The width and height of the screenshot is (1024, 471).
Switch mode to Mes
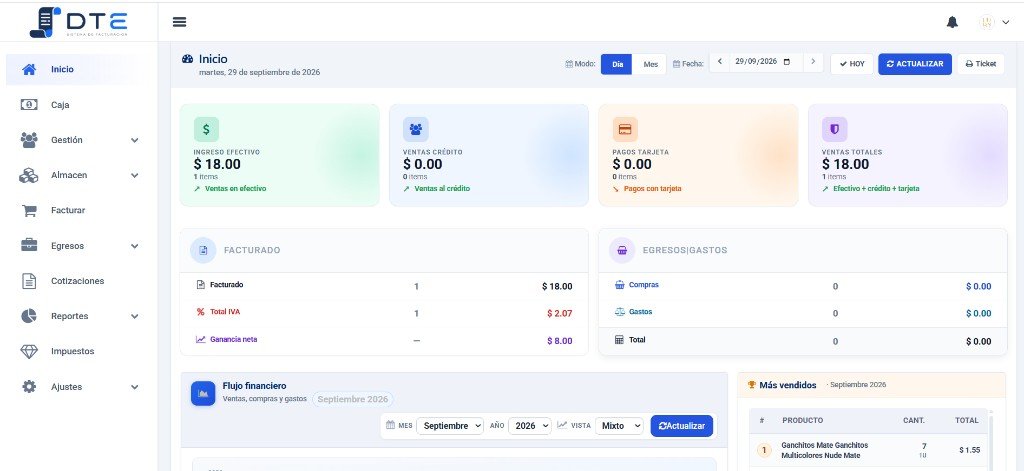pyautogui.click(x=650, y=64)
